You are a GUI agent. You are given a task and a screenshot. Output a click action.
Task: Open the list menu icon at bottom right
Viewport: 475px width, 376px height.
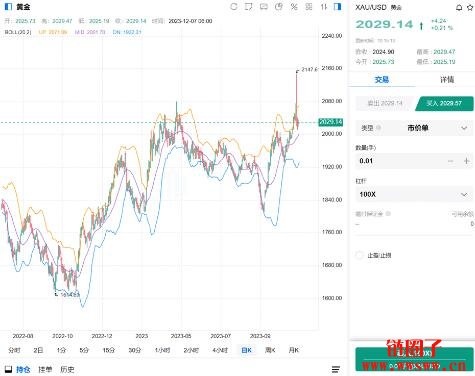336,369
